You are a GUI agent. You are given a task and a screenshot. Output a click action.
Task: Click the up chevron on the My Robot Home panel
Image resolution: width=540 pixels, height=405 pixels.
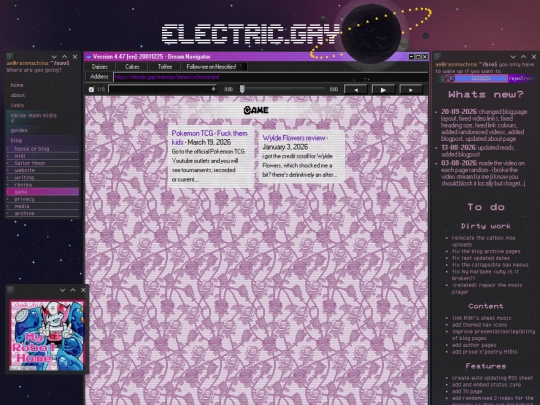73,290
